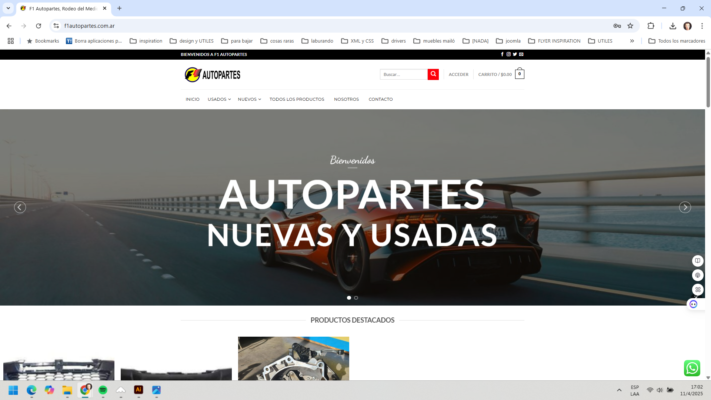The image size is (711, 400).
Task: Click the scrollbar up arrow
Action: click(708, 53)
